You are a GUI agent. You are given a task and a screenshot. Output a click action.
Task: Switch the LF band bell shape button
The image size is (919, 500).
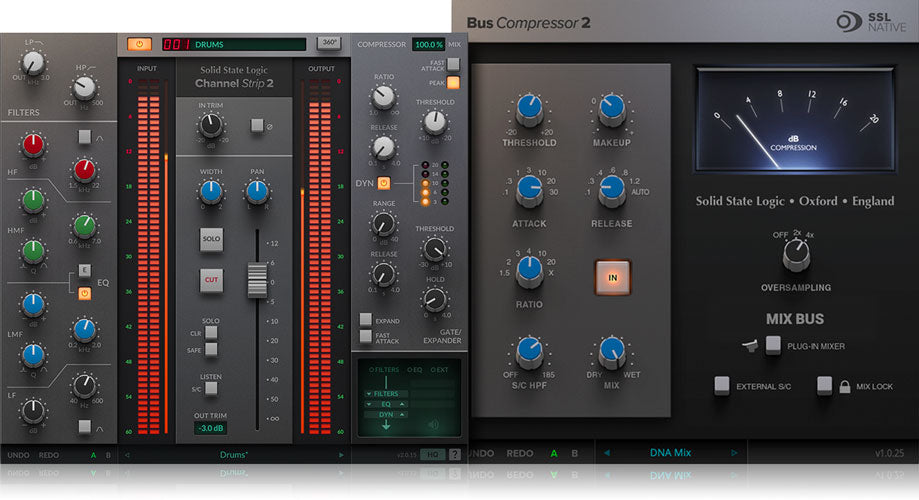tap(84, 426)
